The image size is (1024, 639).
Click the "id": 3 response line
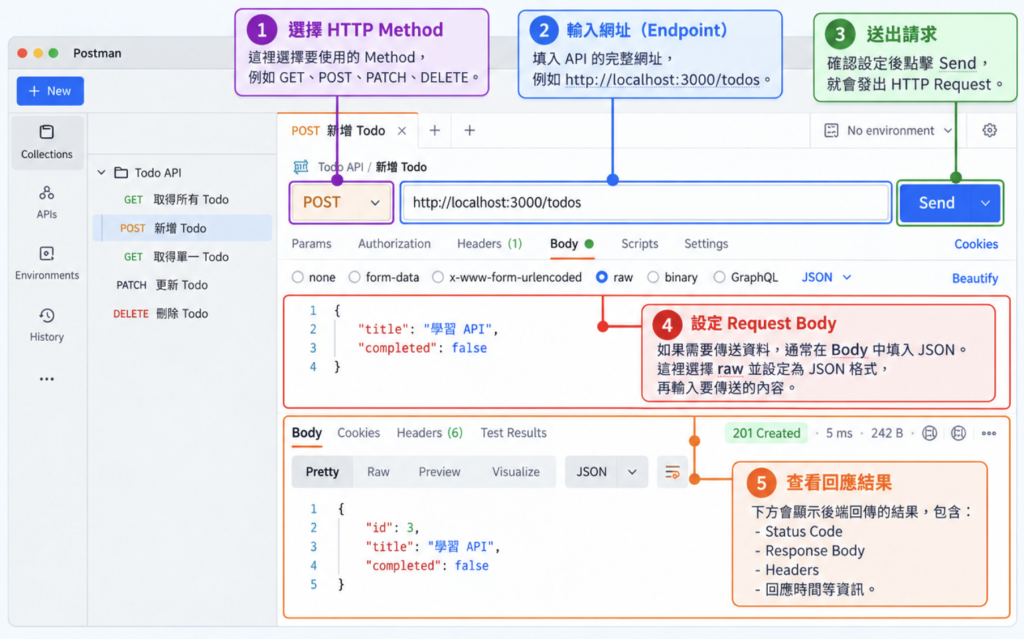392,527
